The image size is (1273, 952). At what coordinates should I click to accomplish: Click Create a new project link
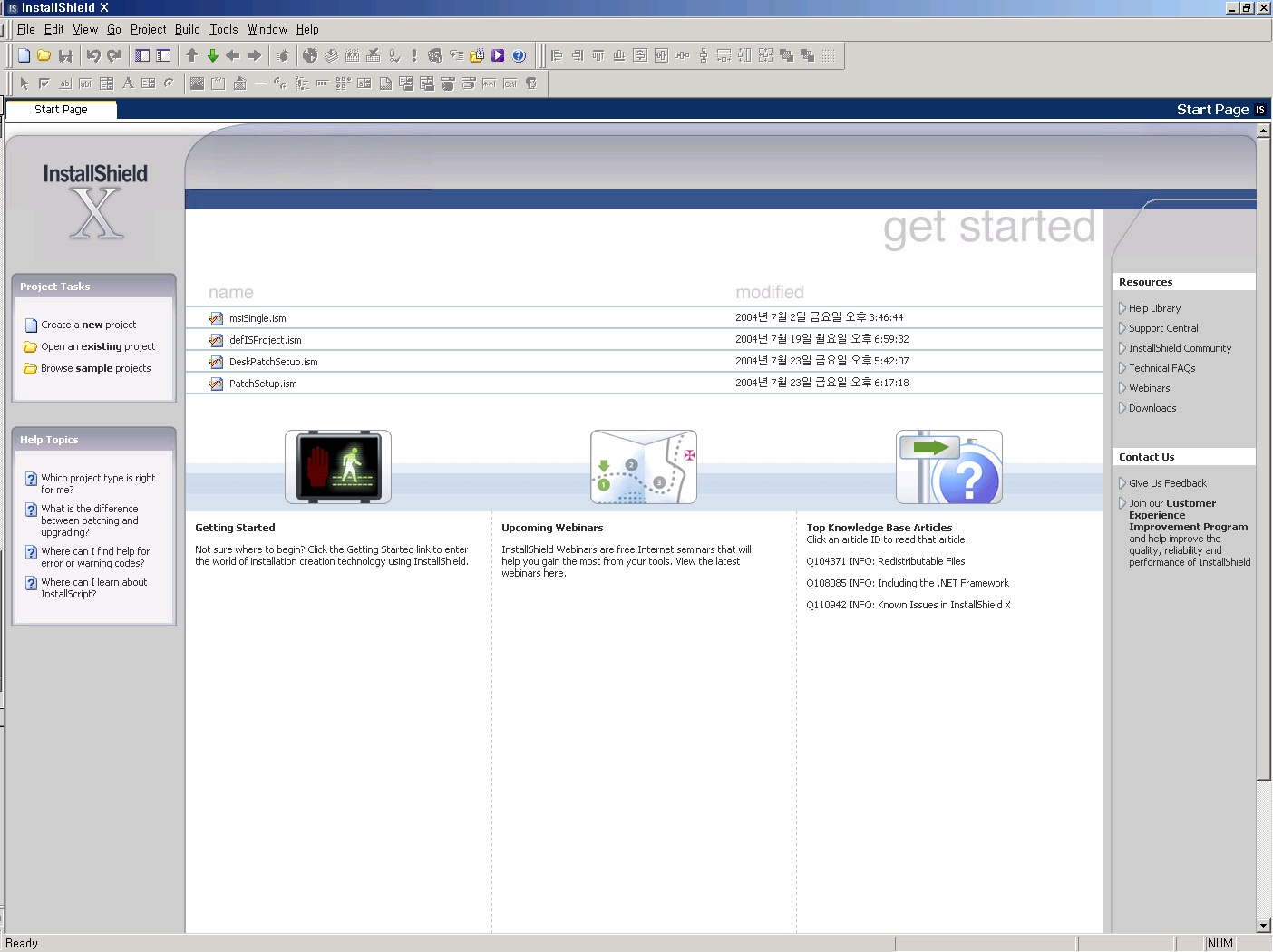point(88,325)
